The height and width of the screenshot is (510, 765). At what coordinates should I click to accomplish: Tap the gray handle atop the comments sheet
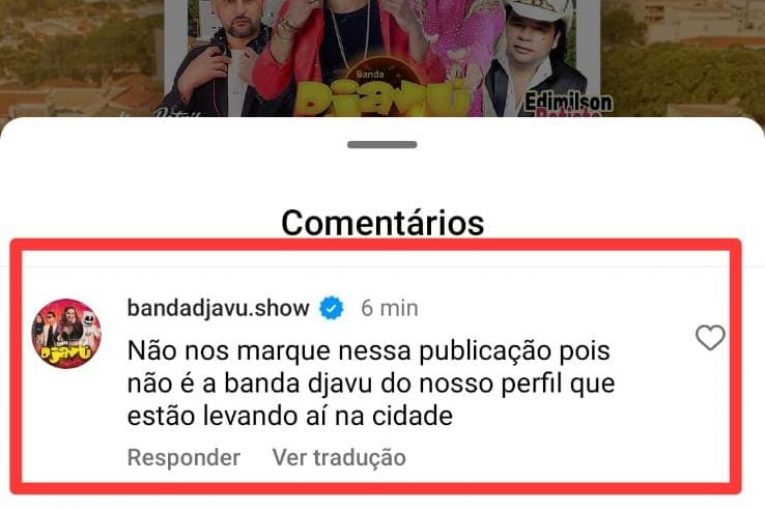[382, 144]
